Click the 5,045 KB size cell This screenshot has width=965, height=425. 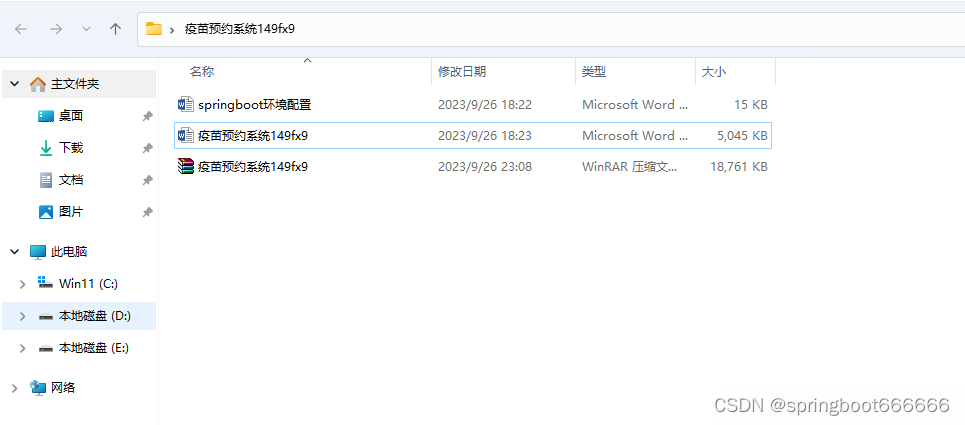point(742,135)
